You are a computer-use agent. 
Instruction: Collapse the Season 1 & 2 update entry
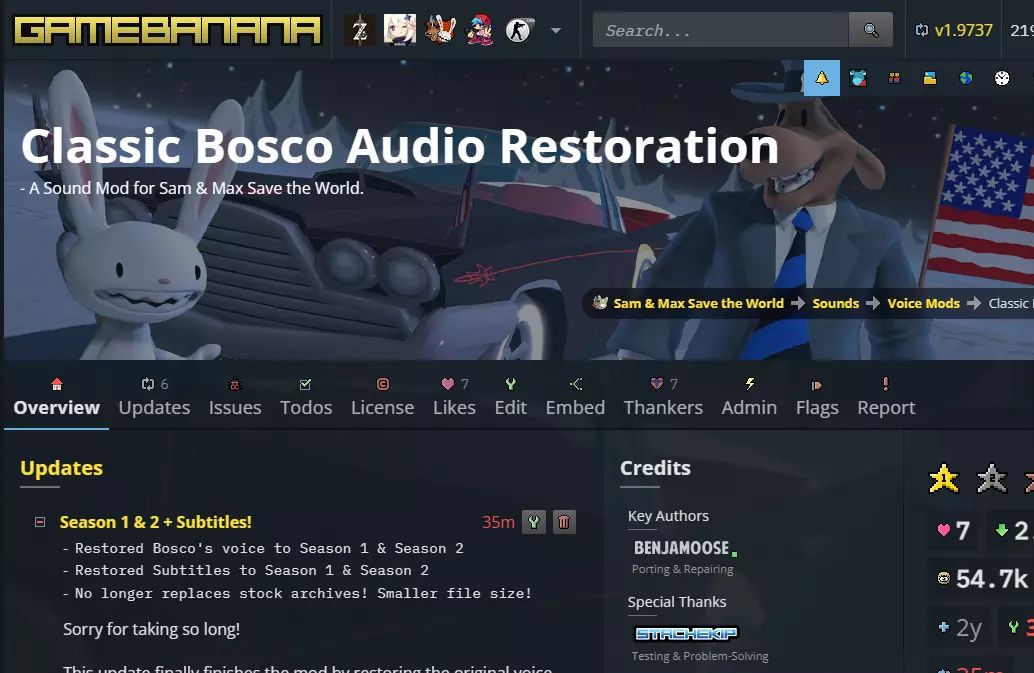tap(40, 522)
